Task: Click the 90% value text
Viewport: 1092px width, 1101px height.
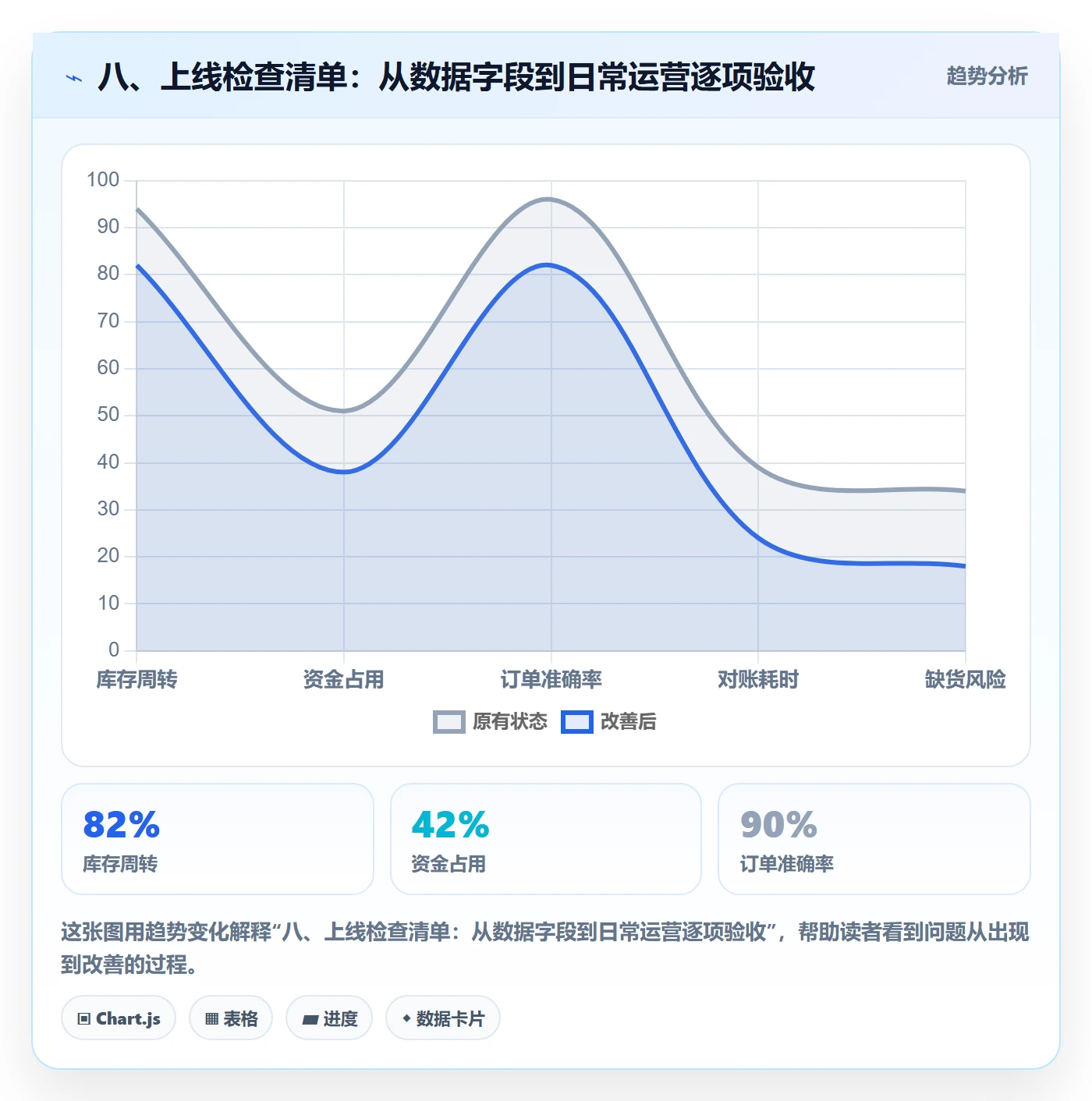Action: (x=778, y=825)
